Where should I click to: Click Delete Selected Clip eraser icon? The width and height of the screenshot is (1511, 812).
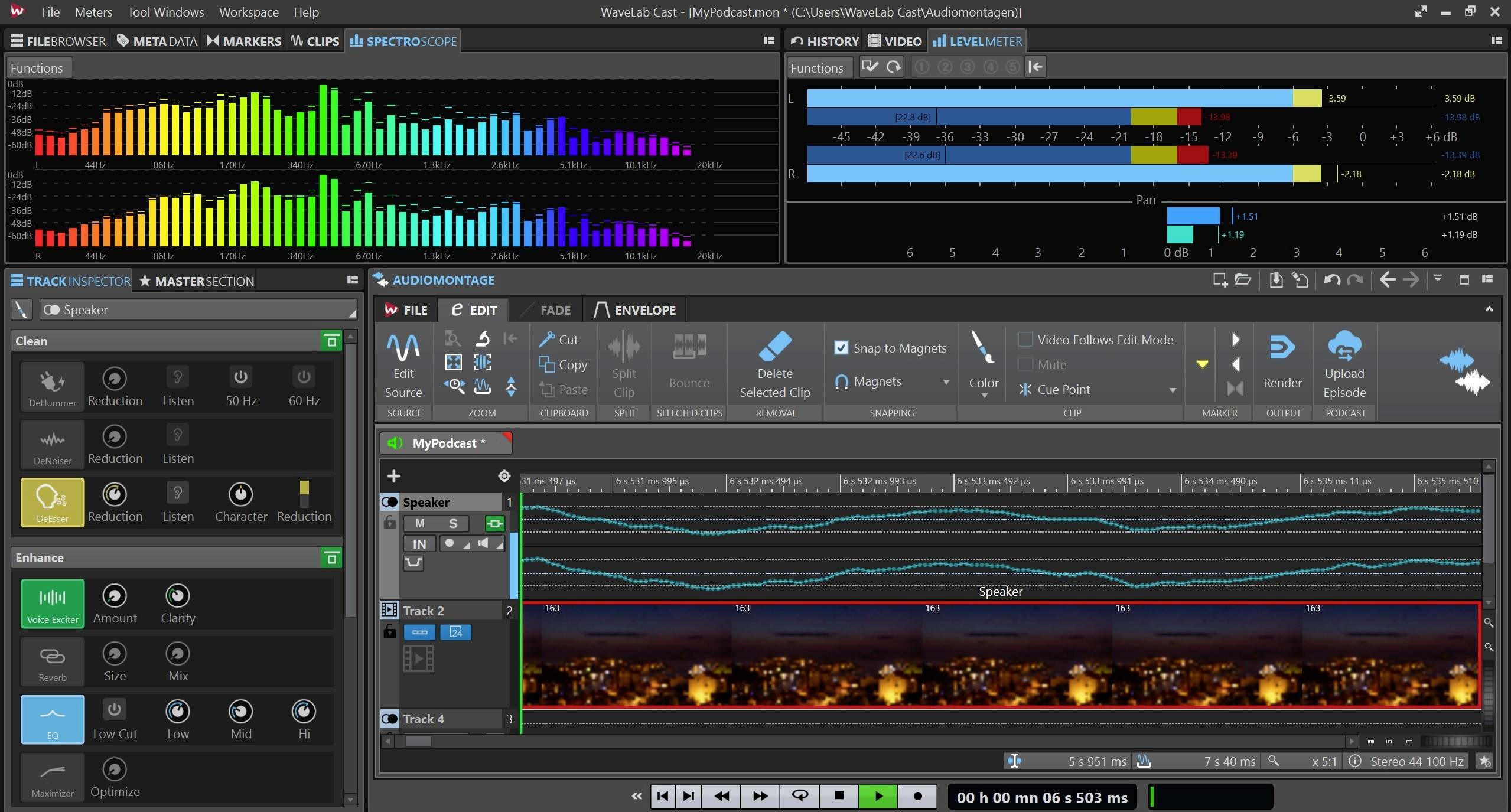coord(774,346)
